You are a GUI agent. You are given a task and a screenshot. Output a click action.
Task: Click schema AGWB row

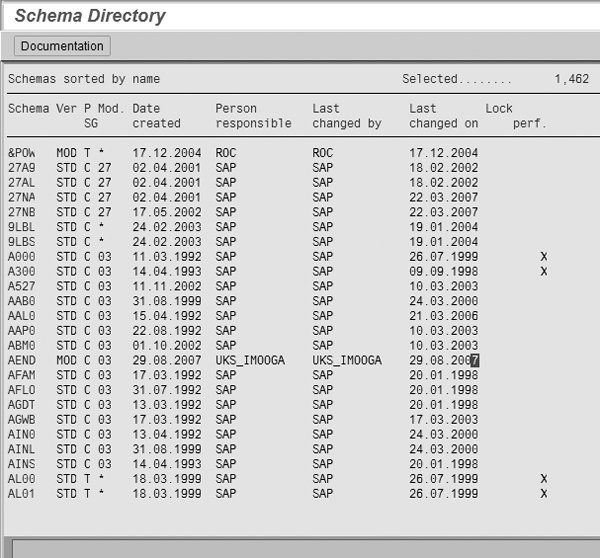[22, 418]
